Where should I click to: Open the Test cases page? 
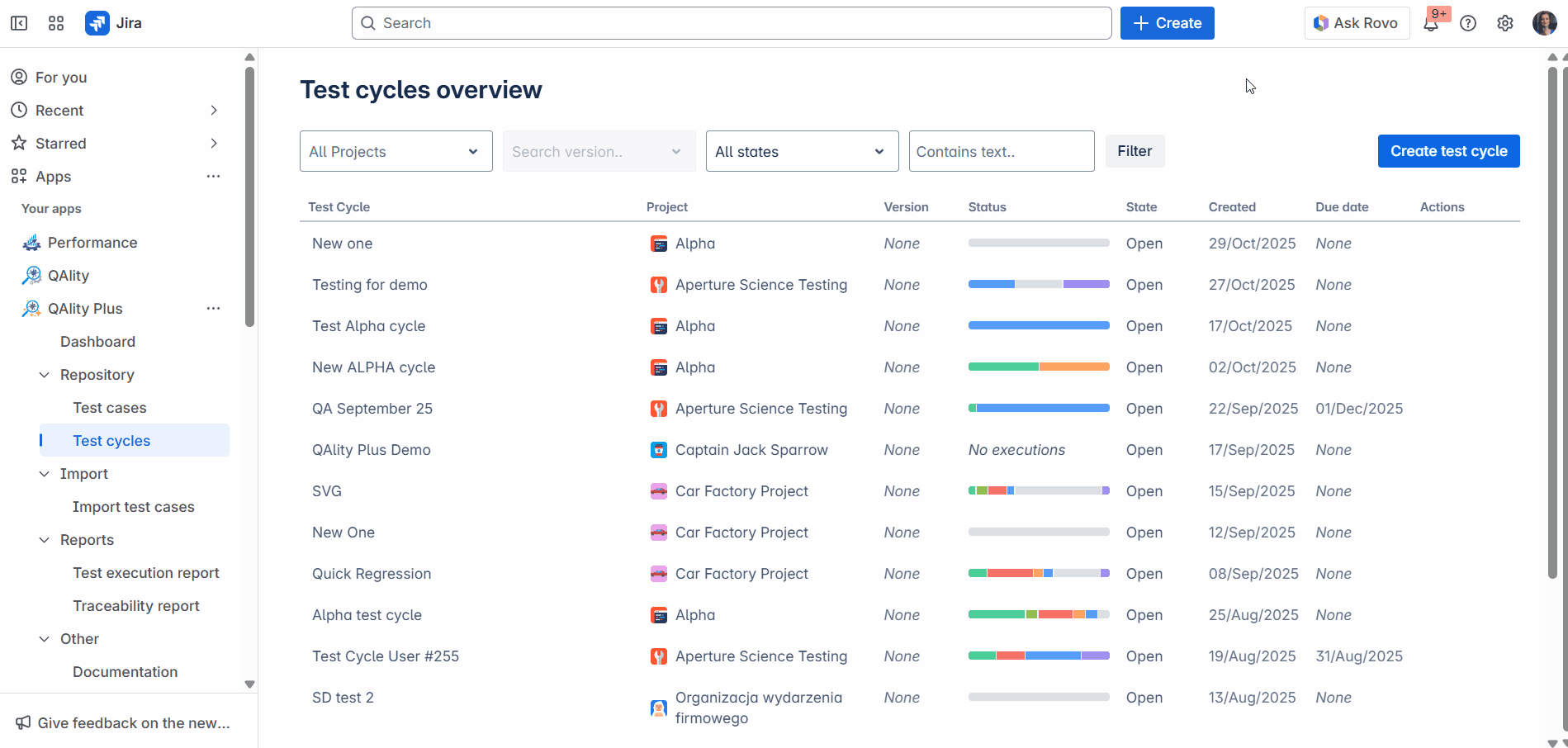tap(110, 408)
